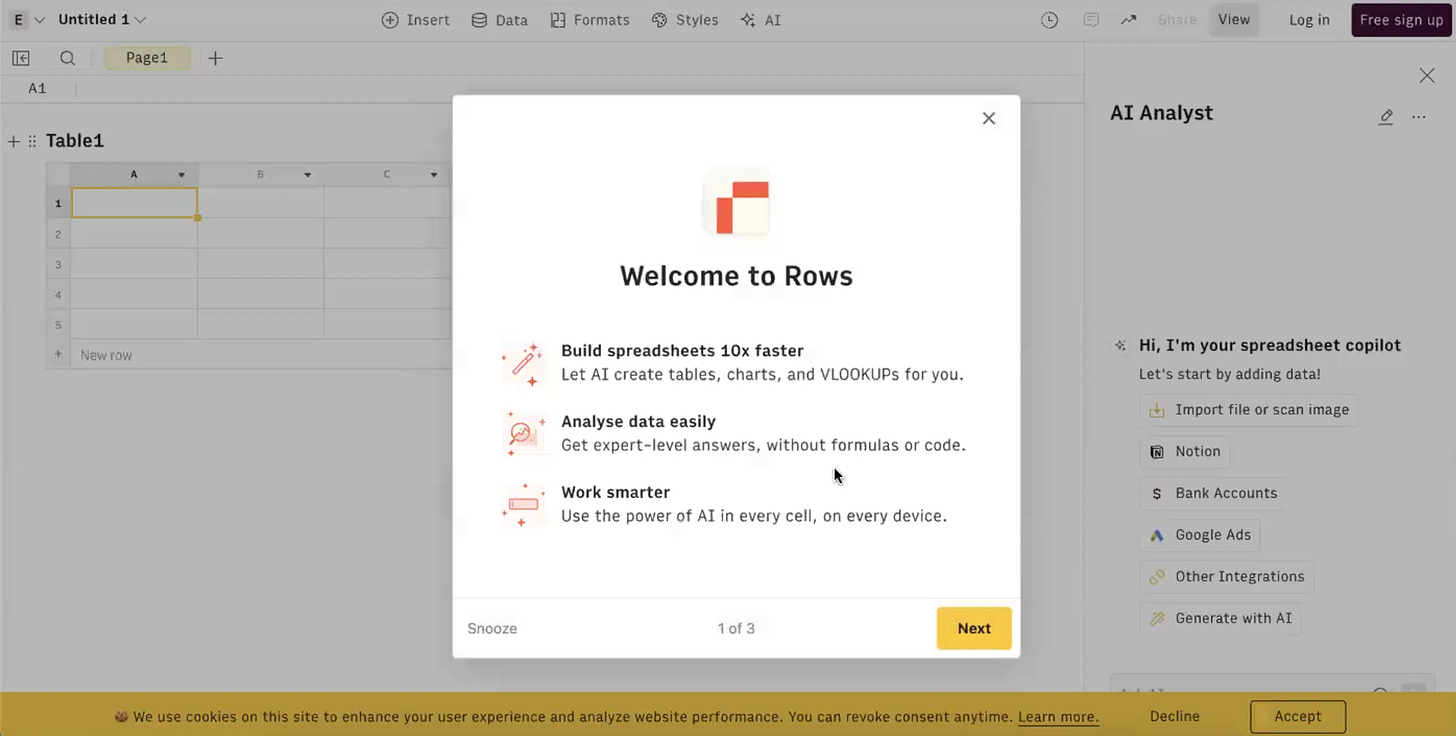Click the Log in link
The image size is (1456, 736).
(1309, 20)
